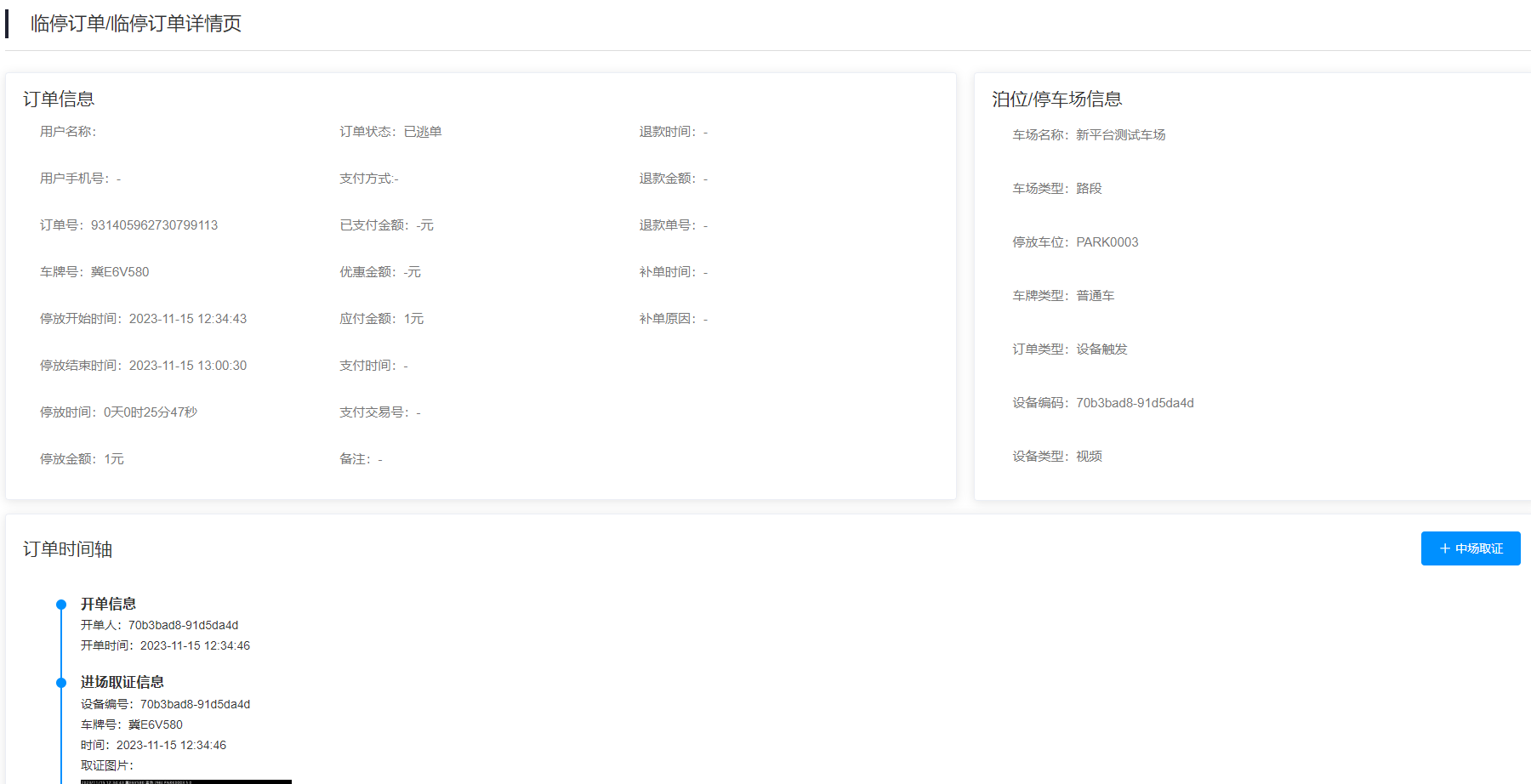The width and height of the screenshot is (1531, 784).
Task: Click the 进场取证信息 timeline dot
Action: click(61, 683)
